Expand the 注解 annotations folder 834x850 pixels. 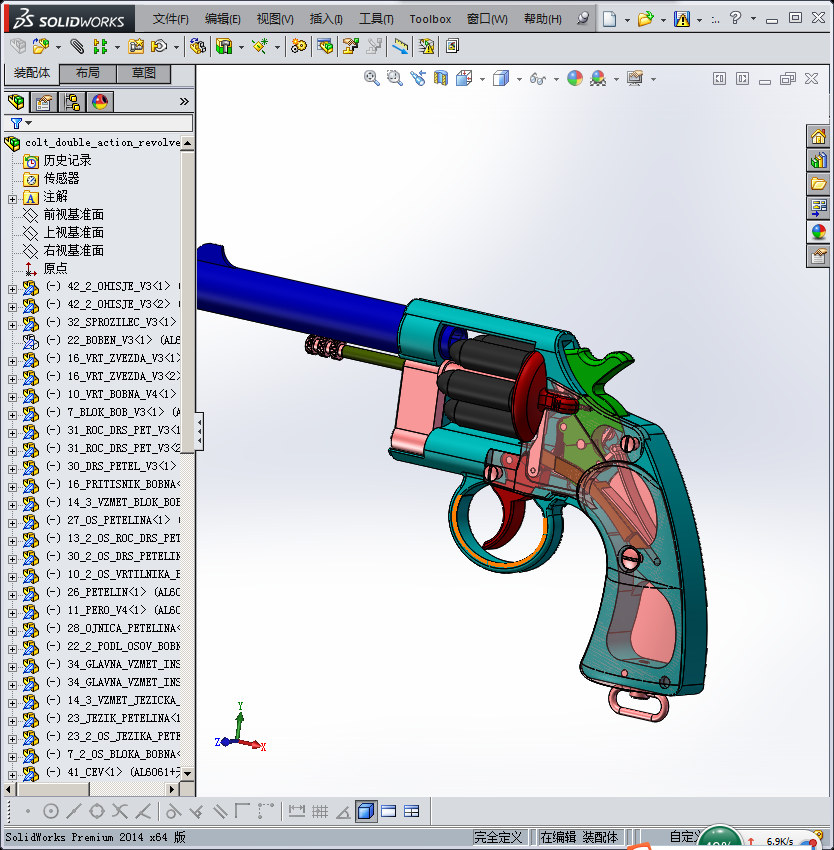click(x=12, y=197)
